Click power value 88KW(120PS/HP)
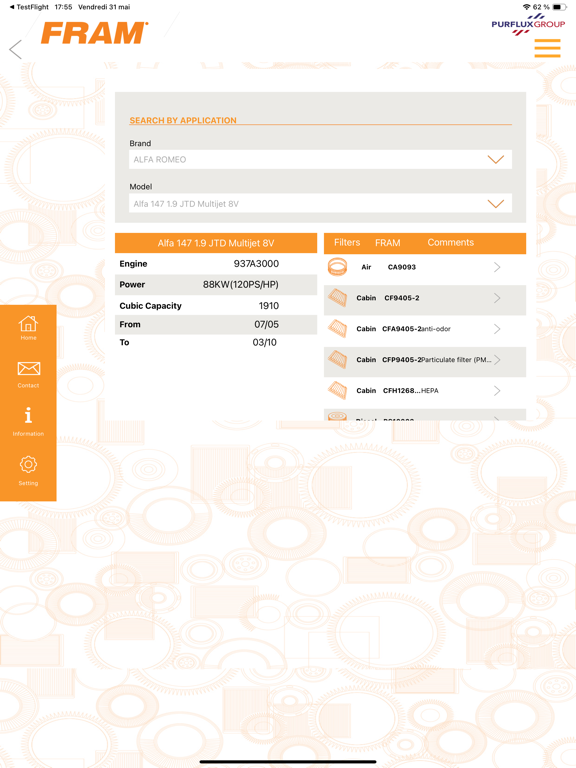Screen dimensions: 576x768 pyautogui.click(x=240, y=285)
